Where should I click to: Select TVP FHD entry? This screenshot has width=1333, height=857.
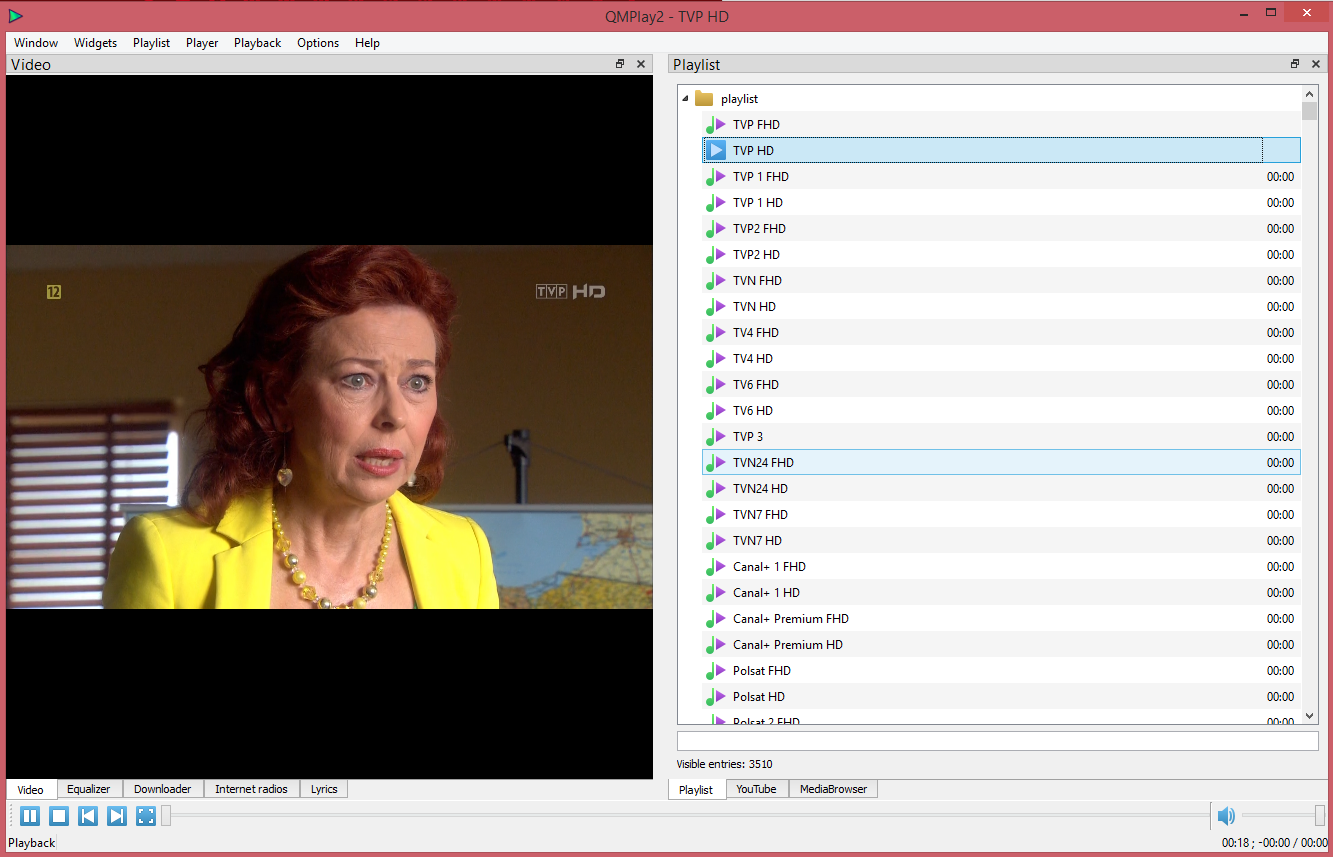pos(1002,124)
